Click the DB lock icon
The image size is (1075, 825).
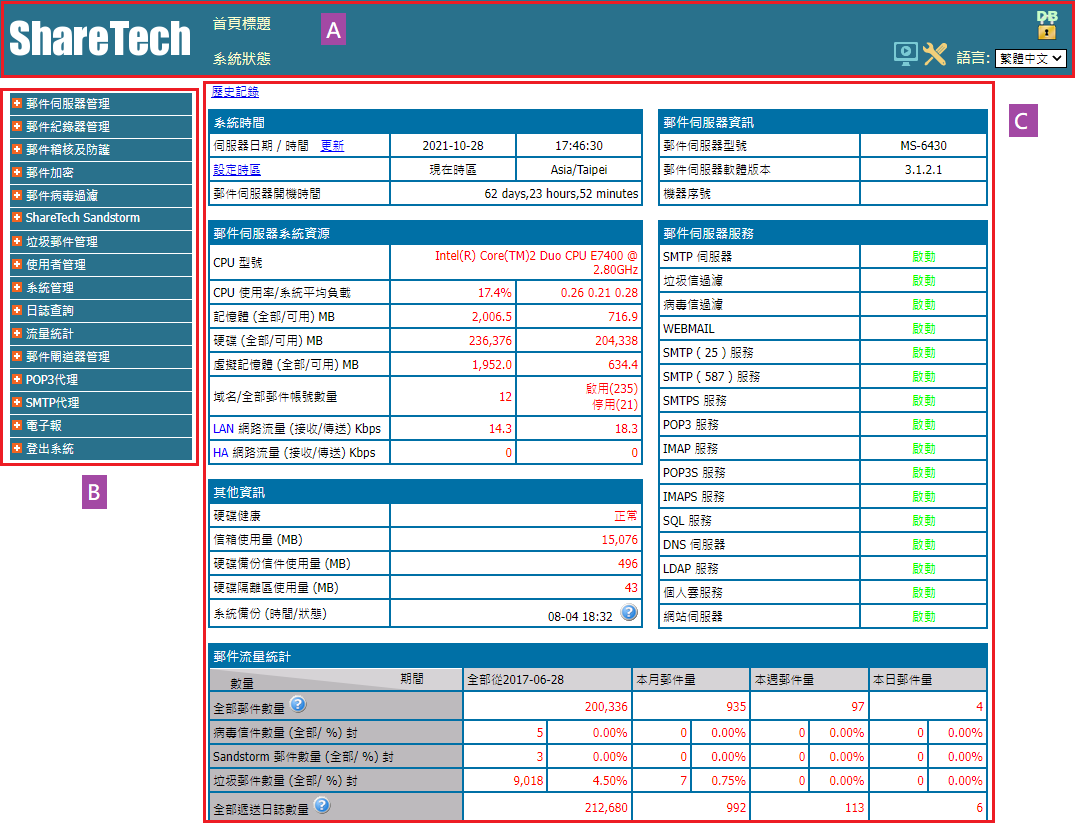coord(1047,24)
